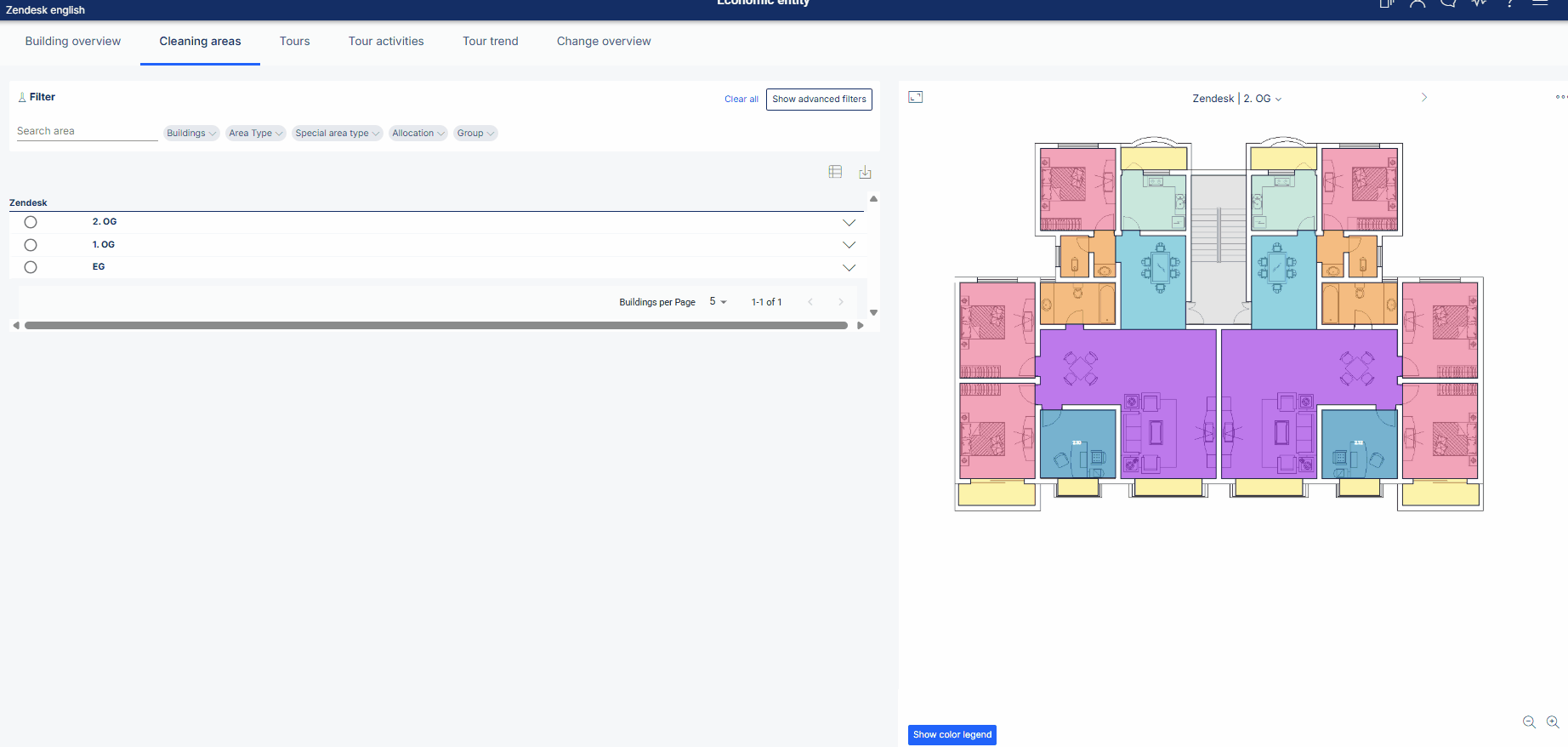Open Buildings per Page dropdown
The image size is (1568, 747).
click(718, 302)
